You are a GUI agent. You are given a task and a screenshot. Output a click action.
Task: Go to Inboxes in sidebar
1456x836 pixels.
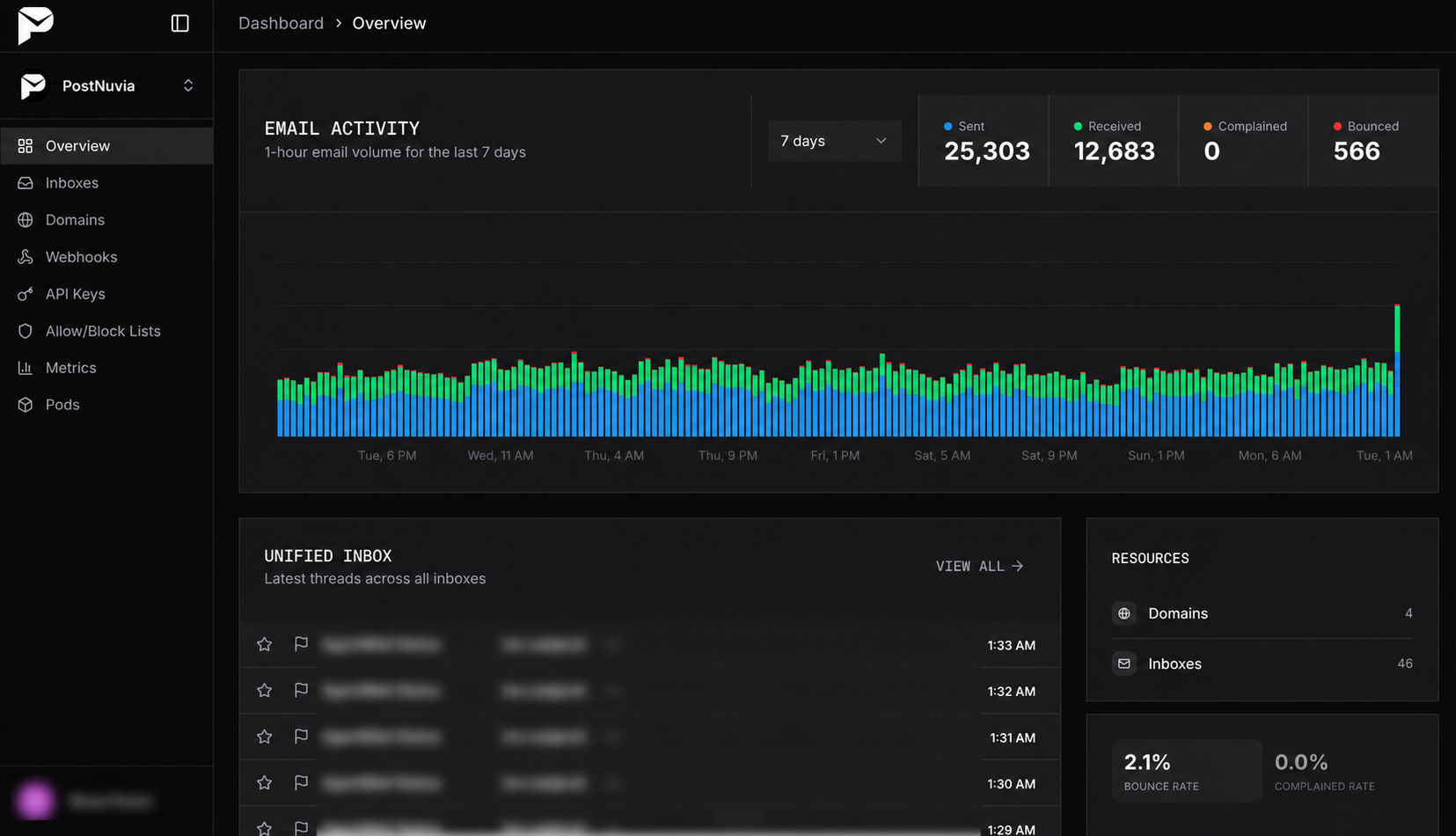(x=106, y=183)
